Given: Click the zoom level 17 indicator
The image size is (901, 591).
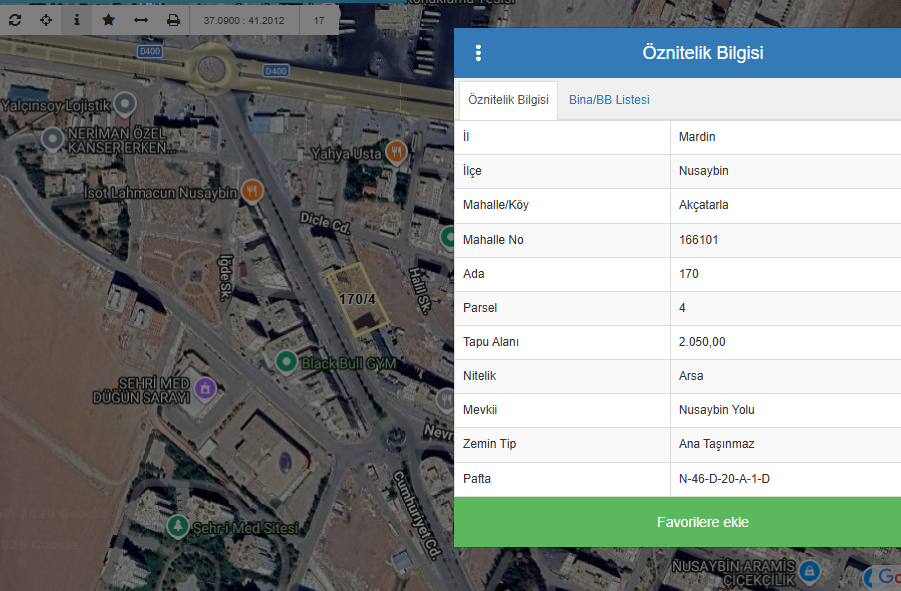Looking at the screenshot, I should click(319, 20).
